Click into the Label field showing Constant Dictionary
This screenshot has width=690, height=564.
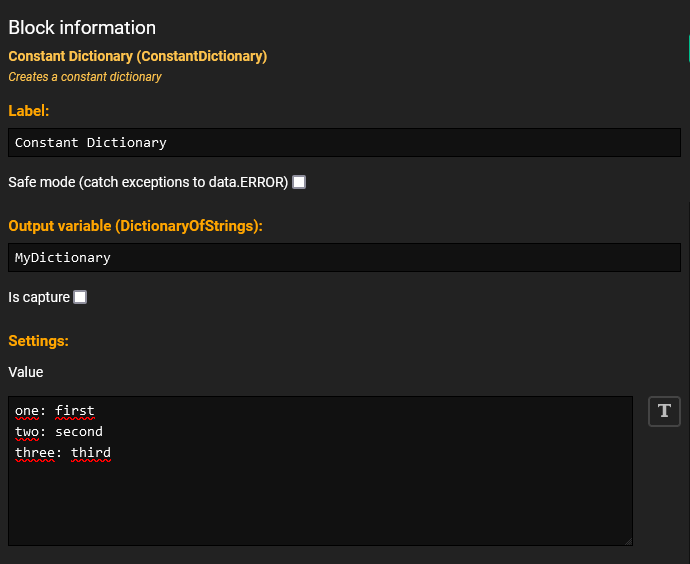click(344, 143)
